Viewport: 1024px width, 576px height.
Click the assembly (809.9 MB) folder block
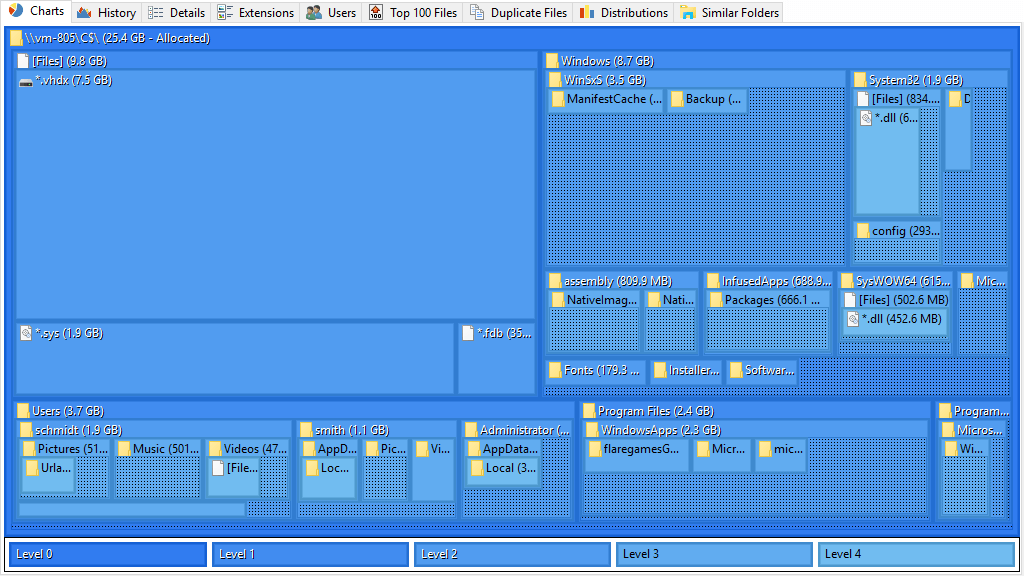point(622,314)
